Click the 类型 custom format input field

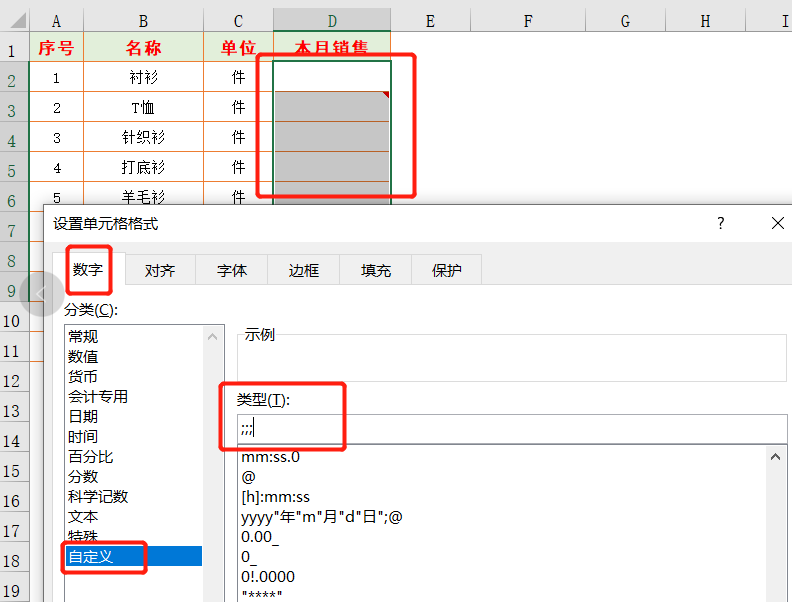click(x=512, y=429)
